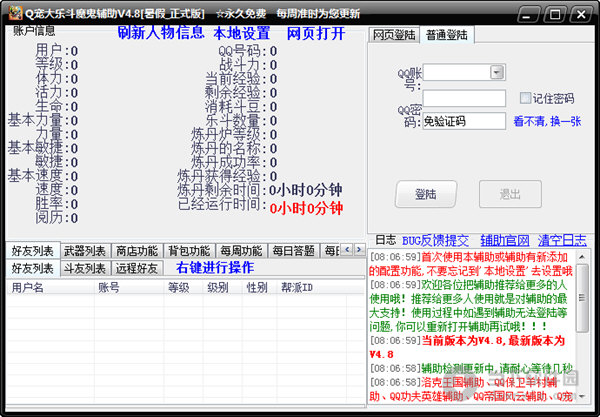Click the 退出 button

point(510,194)
